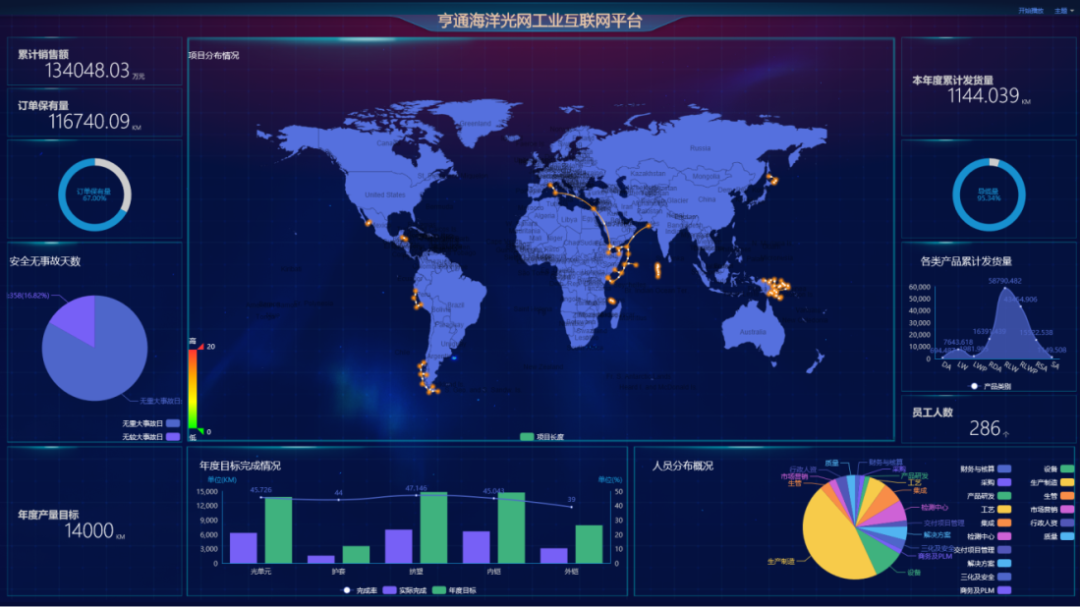This screenshot has width=1080, height=607.
Task: Click the 订单保有量 67% ring gauge
Action: 94,195
